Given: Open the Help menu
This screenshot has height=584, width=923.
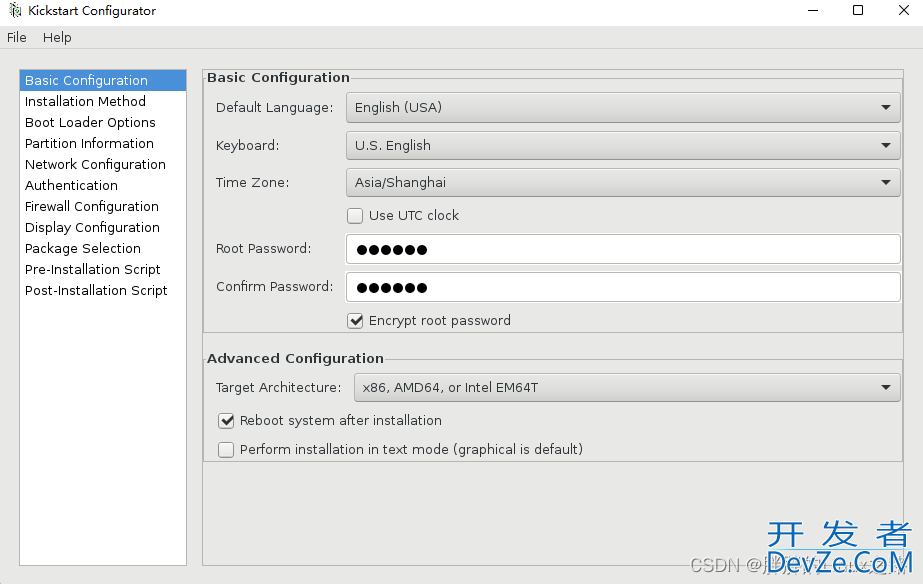Looking at the screenshot, I should coord(57,38).
